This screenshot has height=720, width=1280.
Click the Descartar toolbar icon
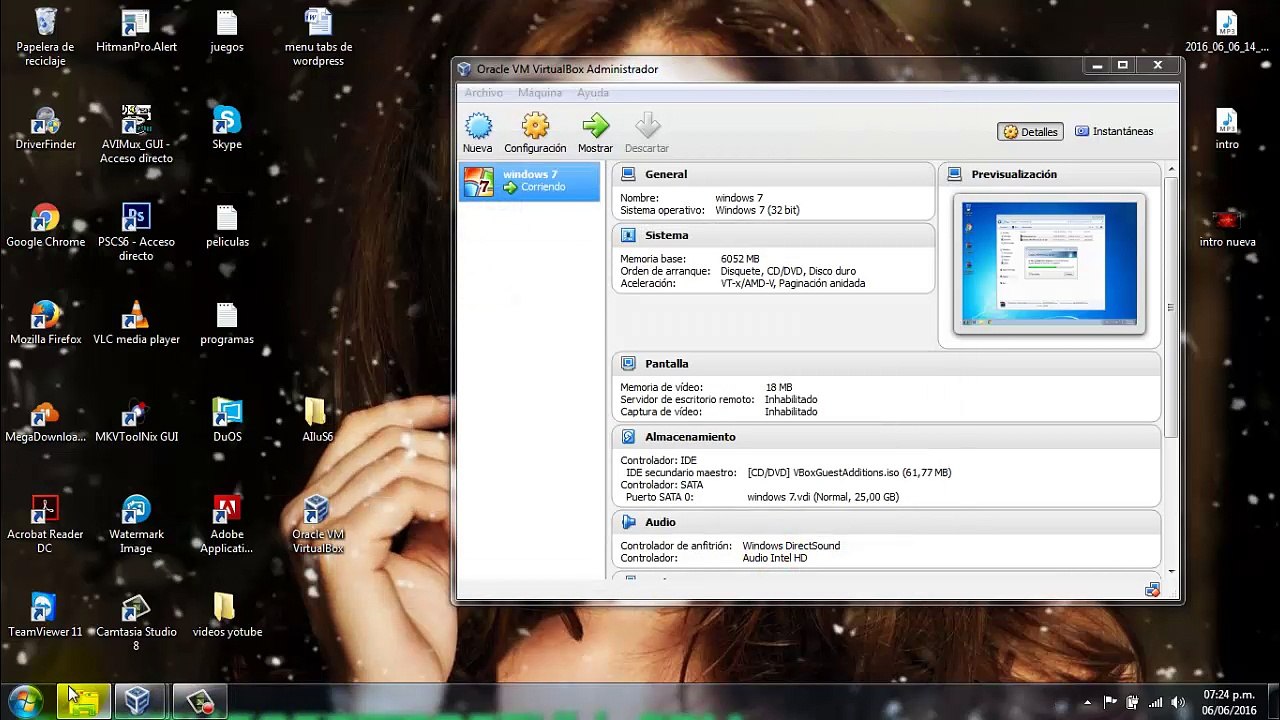click(647, 126)
